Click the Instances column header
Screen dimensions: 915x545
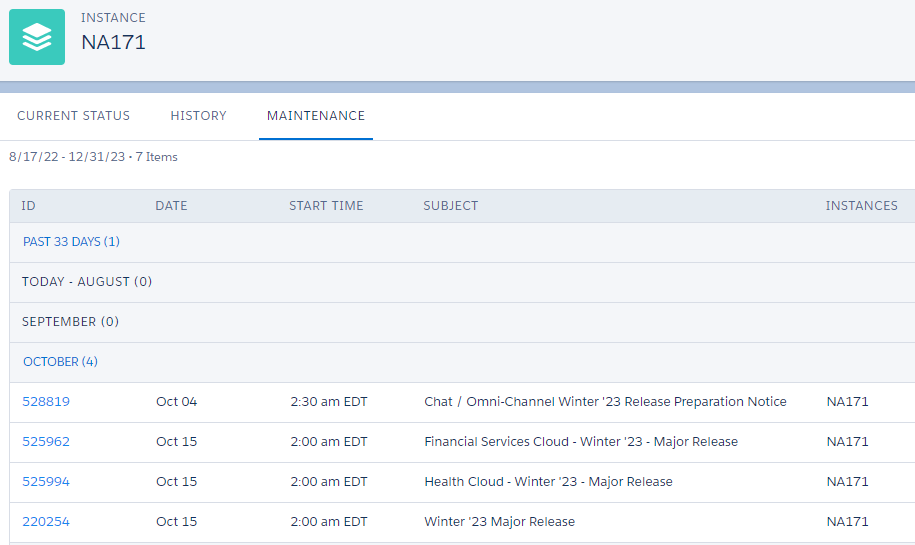[x=861, y=205]
